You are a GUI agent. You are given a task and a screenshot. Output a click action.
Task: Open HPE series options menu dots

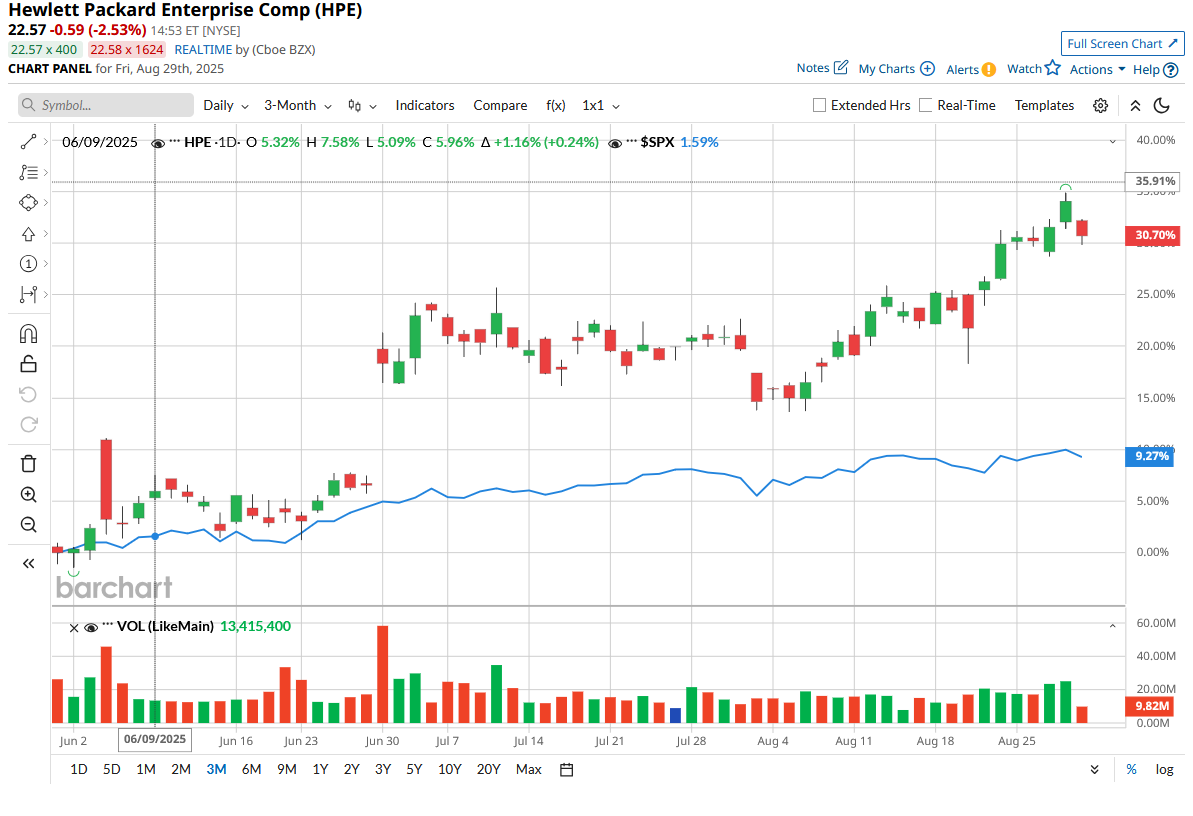coord(174,141)
